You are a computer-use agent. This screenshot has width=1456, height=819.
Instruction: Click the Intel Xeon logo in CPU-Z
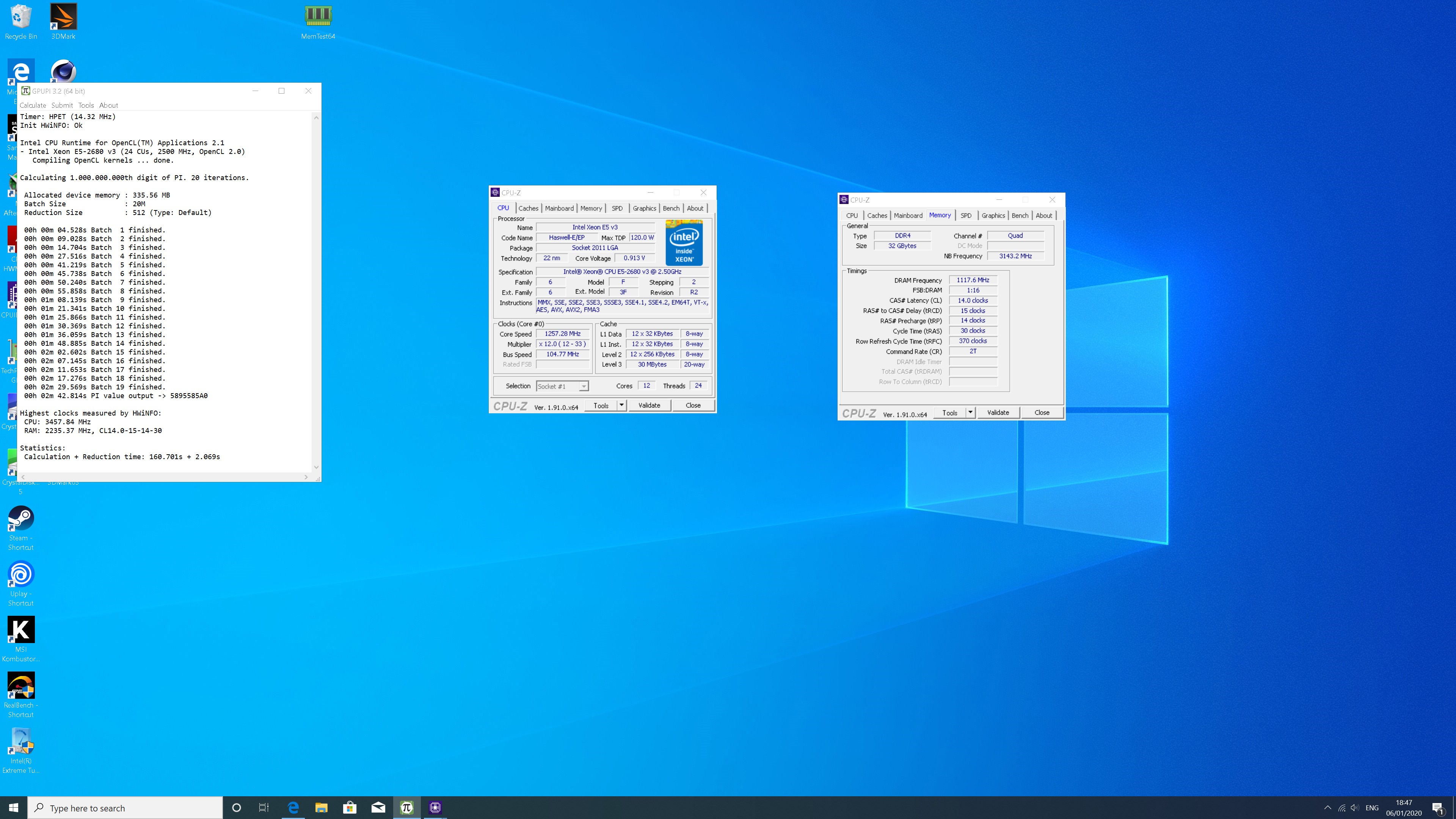point(684,243)
